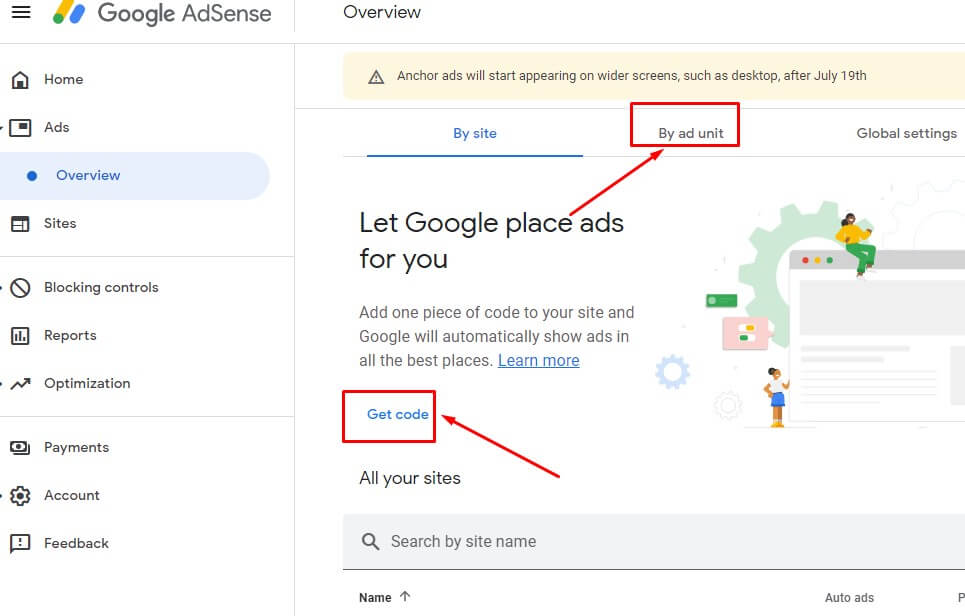The image size is (965, 616).
Task: Click the Get code button
Action: click(398, 414)
